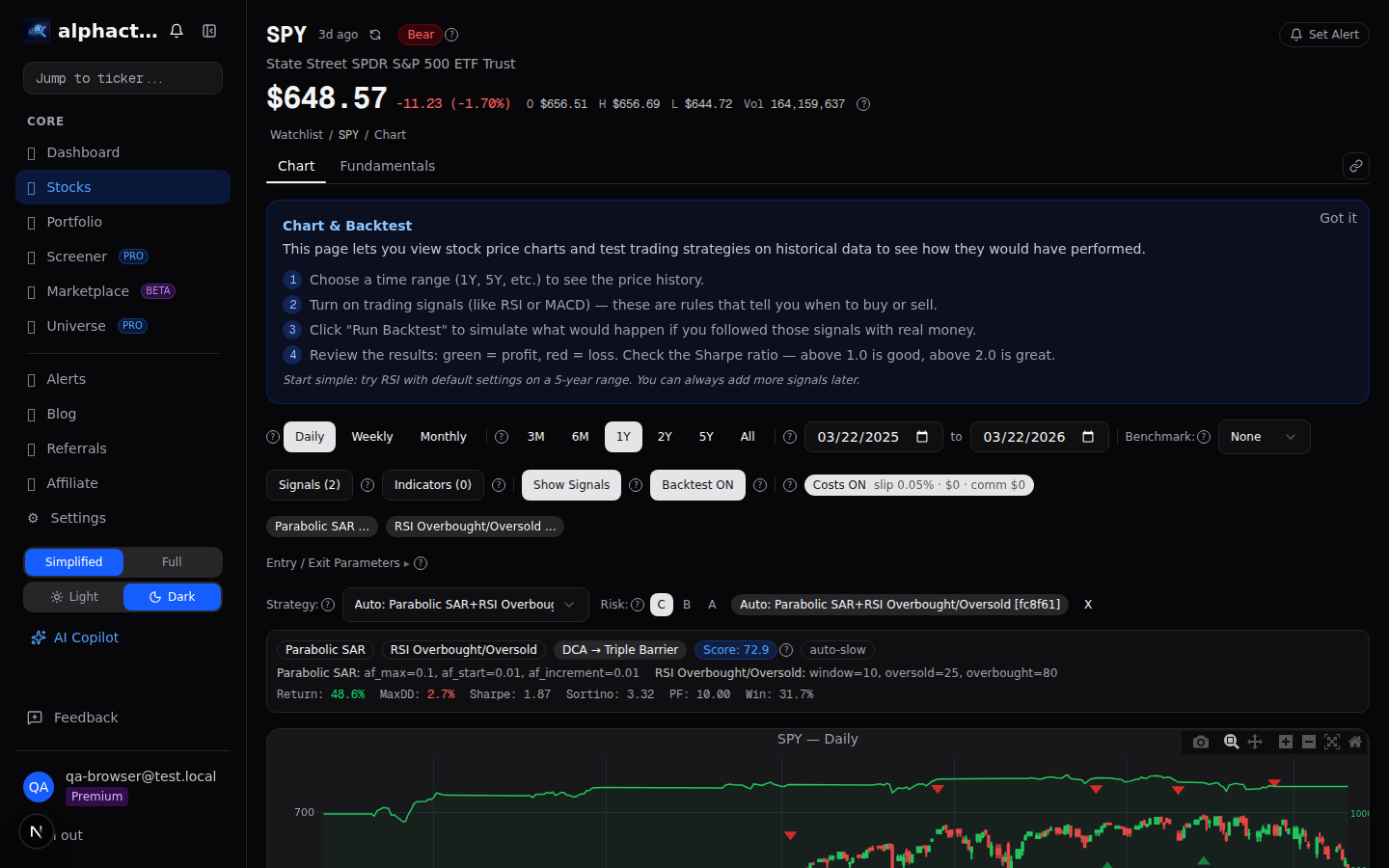Click the Jump to ticker search field
The image size is (1389, 868).
tap(123, 78)
